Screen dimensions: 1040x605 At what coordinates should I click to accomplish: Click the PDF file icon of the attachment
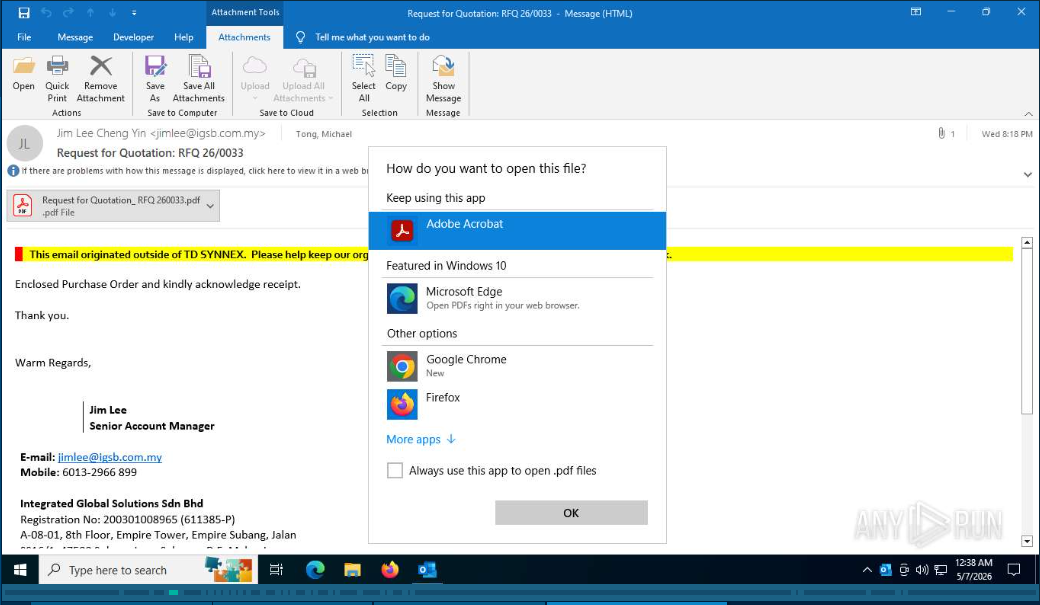(23, 206)
